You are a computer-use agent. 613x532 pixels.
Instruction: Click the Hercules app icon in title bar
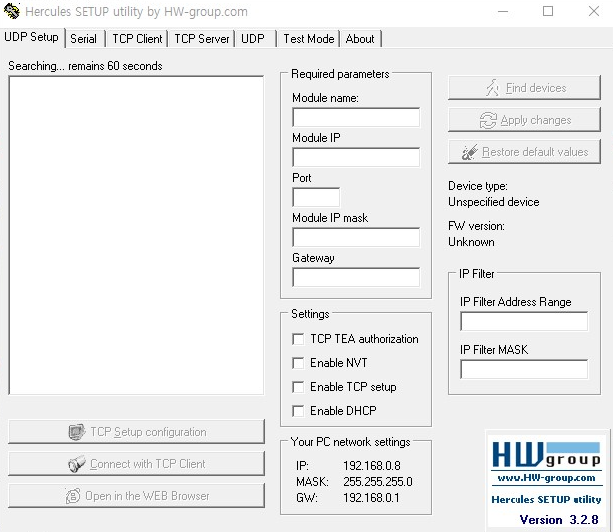[x=12, y=11]
